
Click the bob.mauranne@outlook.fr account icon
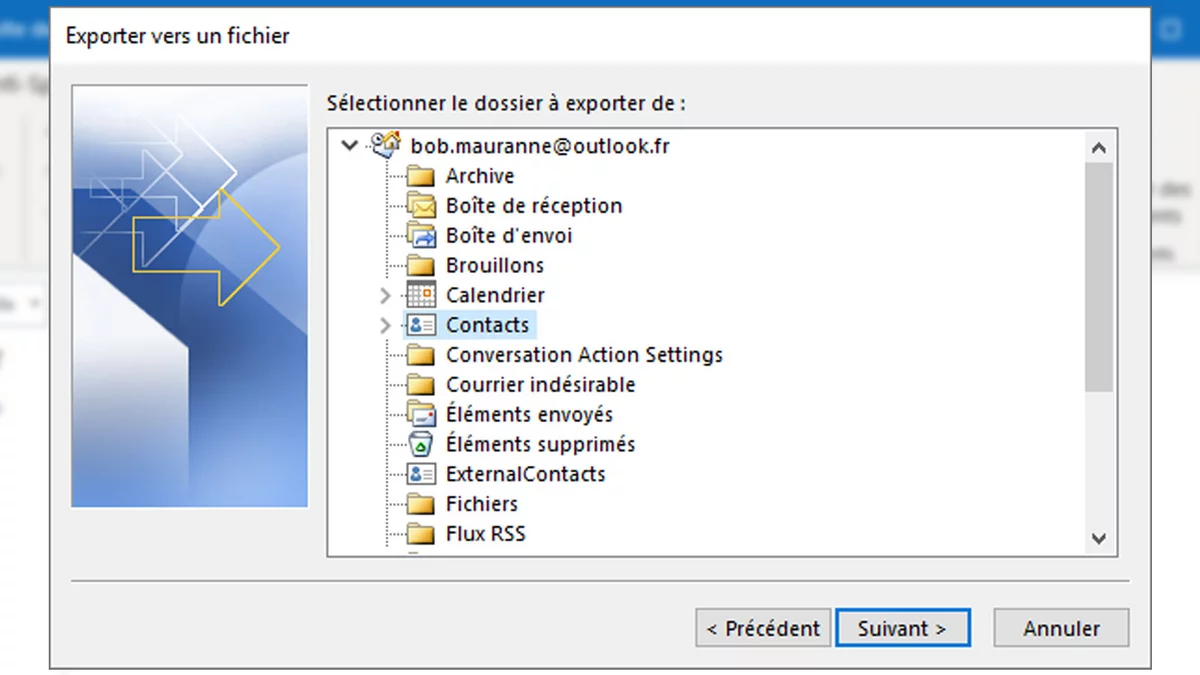(385, 146)
